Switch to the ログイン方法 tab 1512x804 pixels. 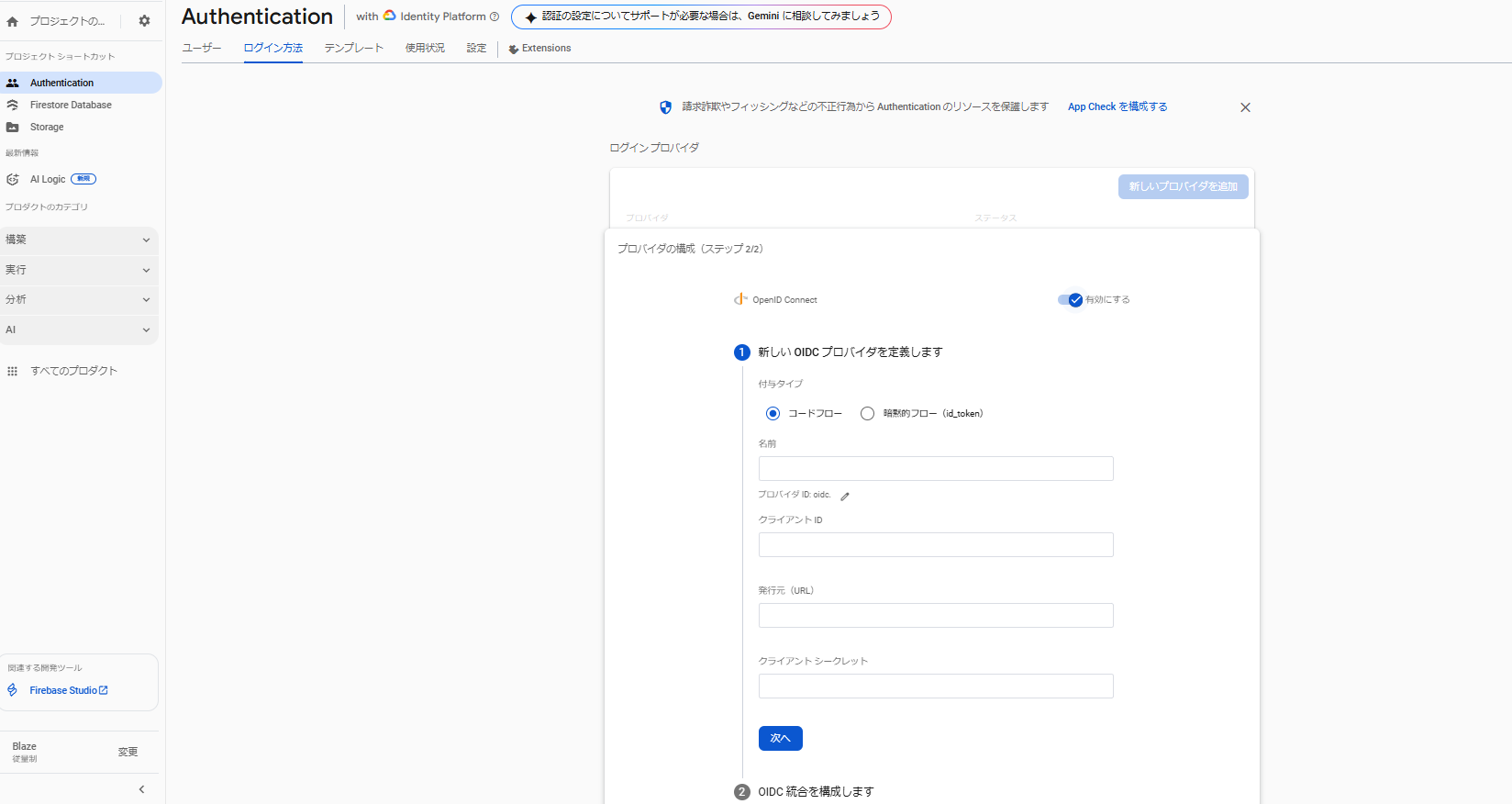pyautogui.click(x=273, y=48)
